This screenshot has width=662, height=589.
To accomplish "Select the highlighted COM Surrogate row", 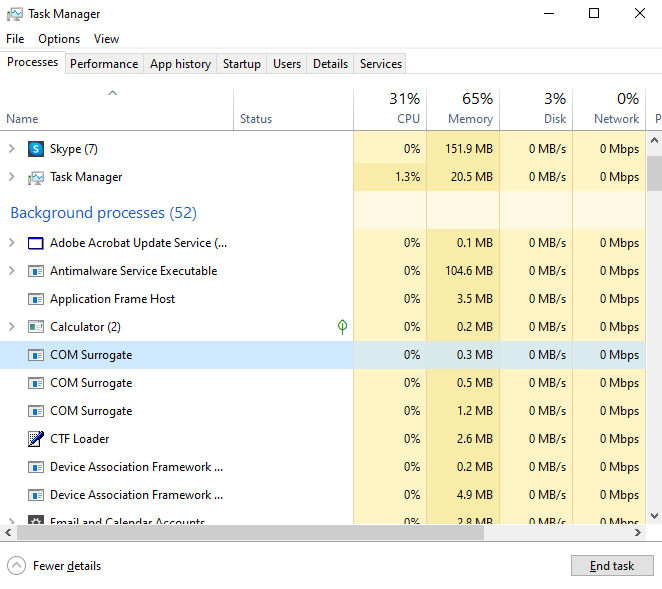I will point(180,355).
